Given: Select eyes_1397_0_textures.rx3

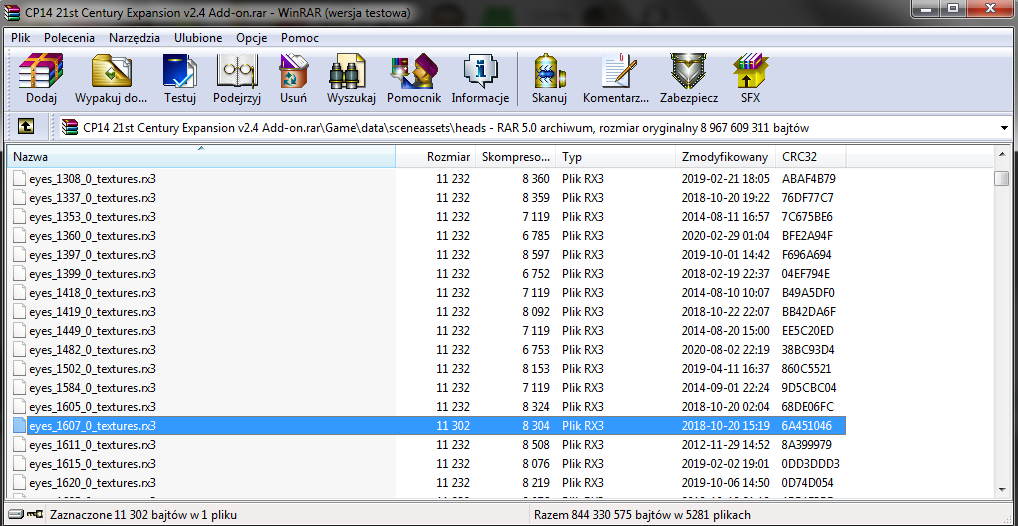Looking at the screenshot, I should [92, 255].
